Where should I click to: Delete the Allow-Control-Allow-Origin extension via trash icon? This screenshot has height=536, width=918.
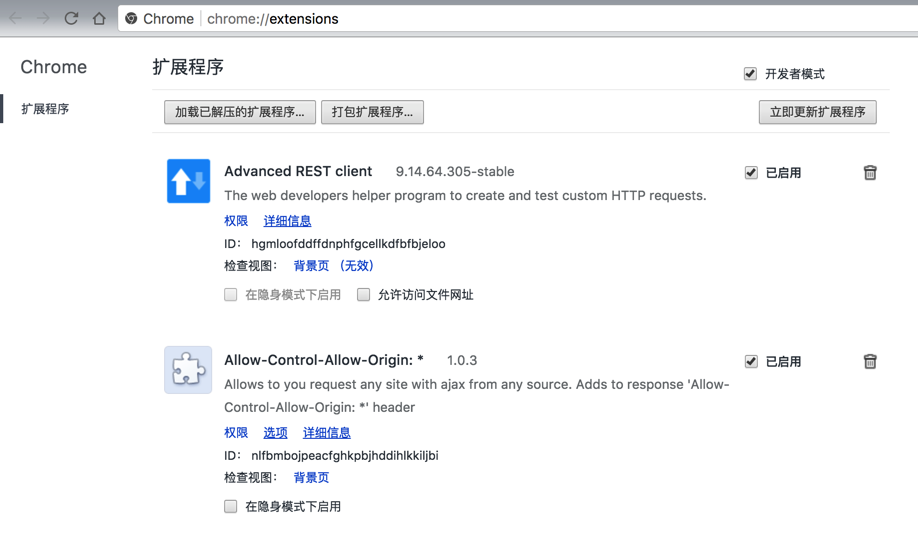870,362
